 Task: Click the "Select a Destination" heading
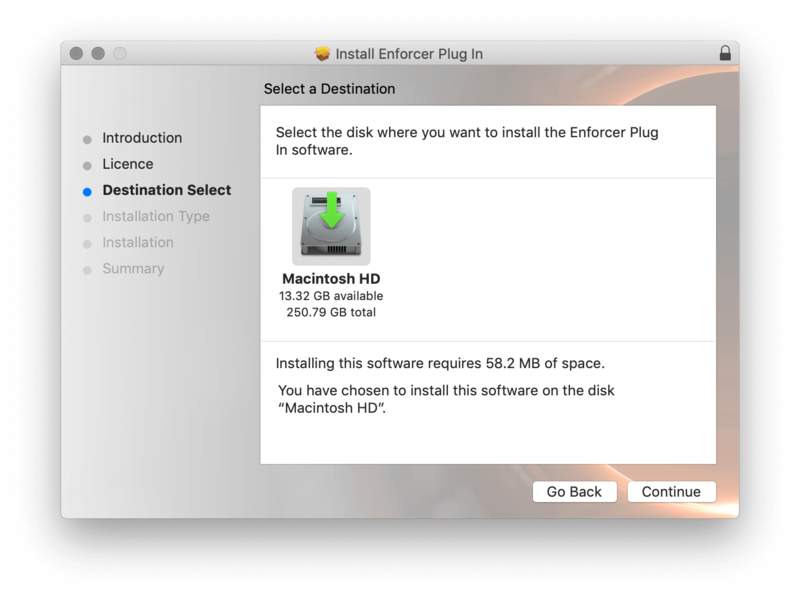(x=329, y=89)
